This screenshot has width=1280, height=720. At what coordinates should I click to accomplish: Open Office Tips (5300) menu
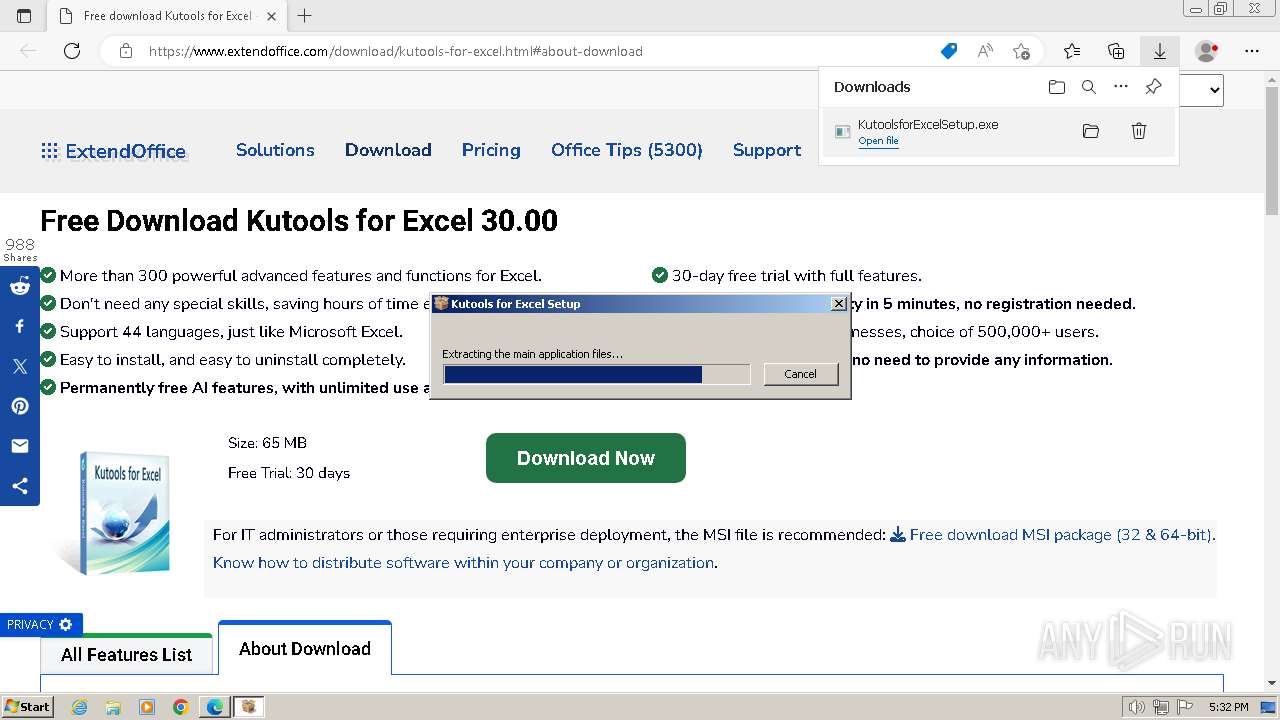coord(627,150)
